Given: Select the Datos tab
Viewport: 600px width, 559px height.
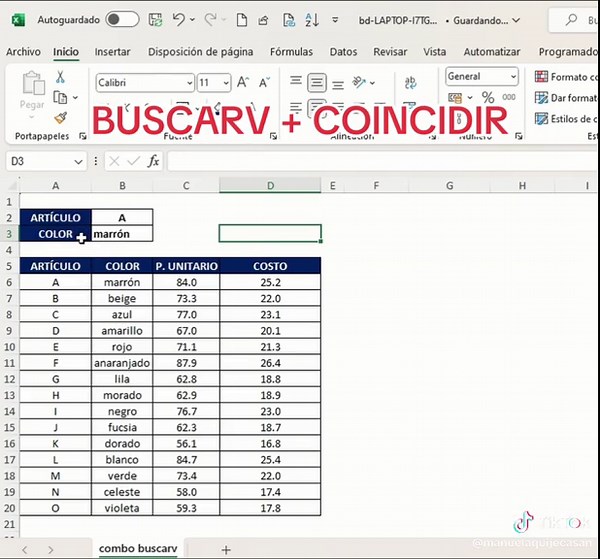Looking at the screenshot, I should point(343,52).
